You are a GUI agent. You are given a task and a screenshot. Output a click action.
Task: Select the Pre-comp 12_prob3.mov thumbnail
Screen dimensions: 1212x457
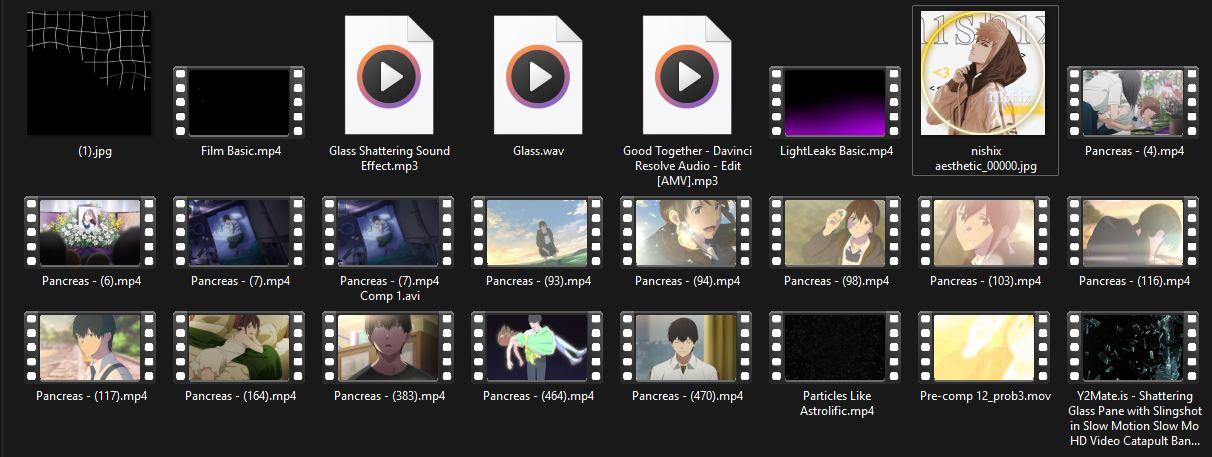tap(985, 347)
